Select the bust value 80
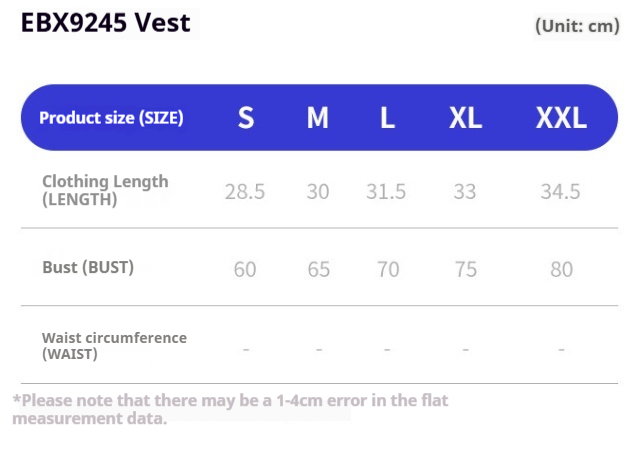This screenshot has height=462, width=633. click(561, 269)
